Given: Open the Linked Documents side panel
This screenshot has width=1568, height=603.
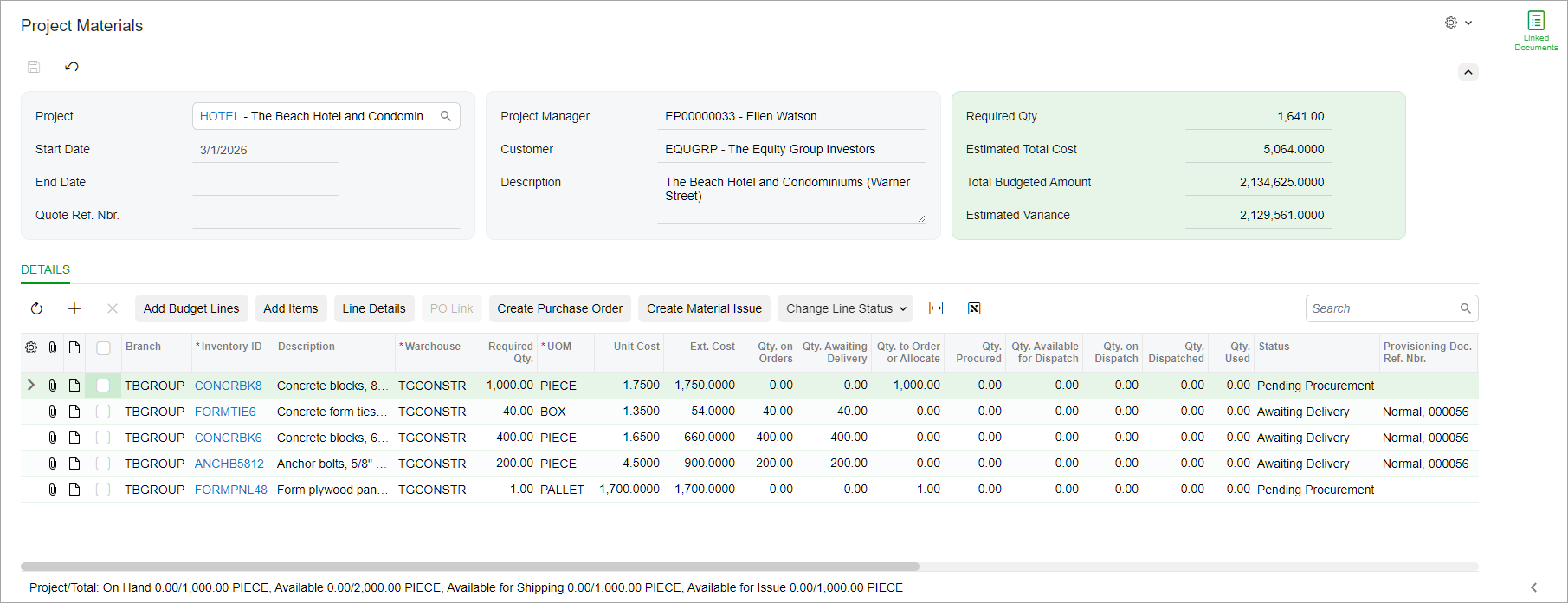Looking at the screenshot, I should 1536,30.
